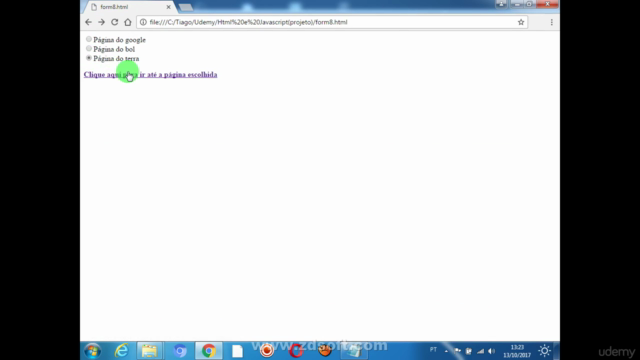Click the forward navigation arrow

[101, 22]
